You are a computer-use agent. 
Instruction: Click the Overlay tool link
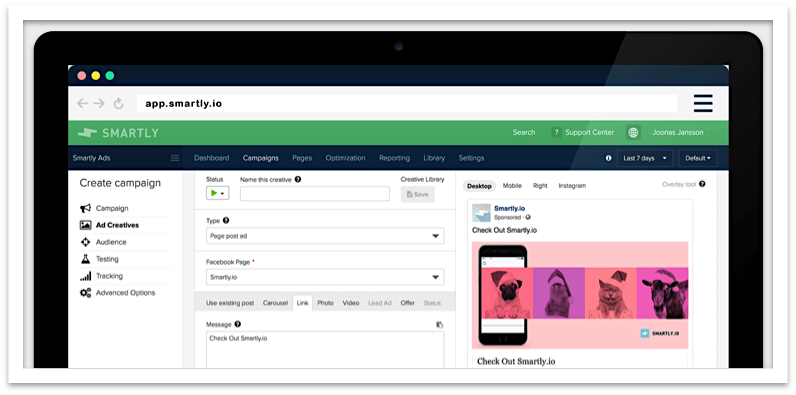[x=679, y=184]
